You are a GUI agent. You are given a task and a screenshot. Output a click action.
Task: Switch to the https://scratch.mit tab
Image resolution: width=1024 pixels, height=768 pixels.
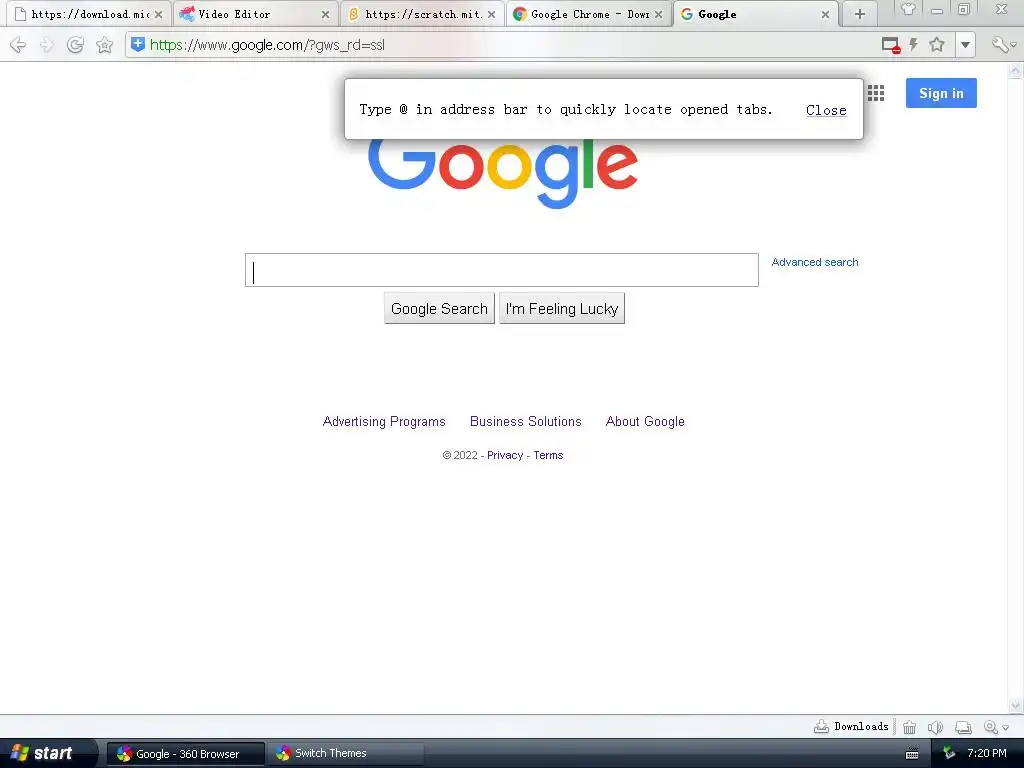coord(423,14)
